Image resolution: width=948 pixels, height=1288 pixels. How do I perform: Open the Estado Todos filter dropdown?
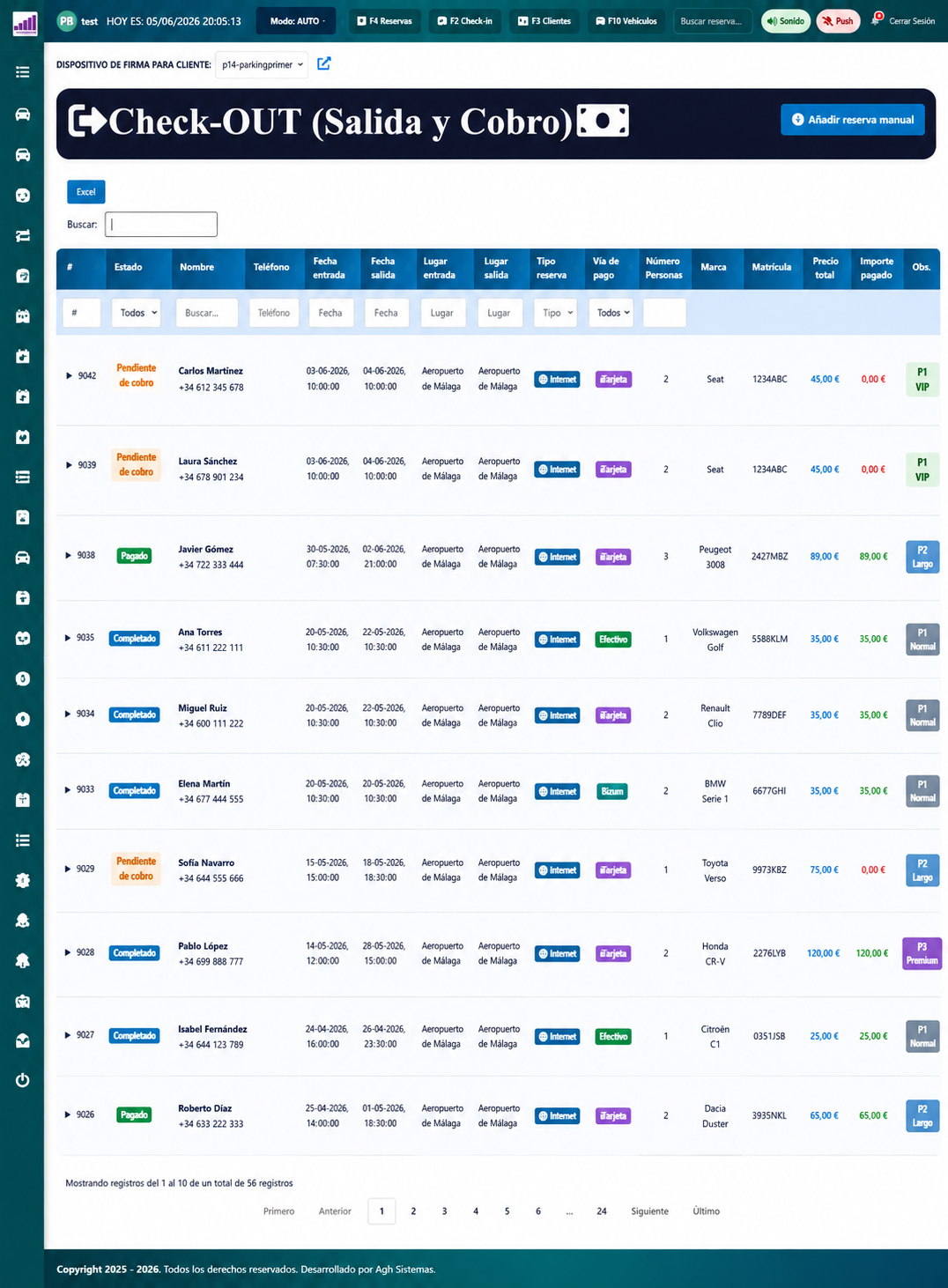(x=136, y=313)
